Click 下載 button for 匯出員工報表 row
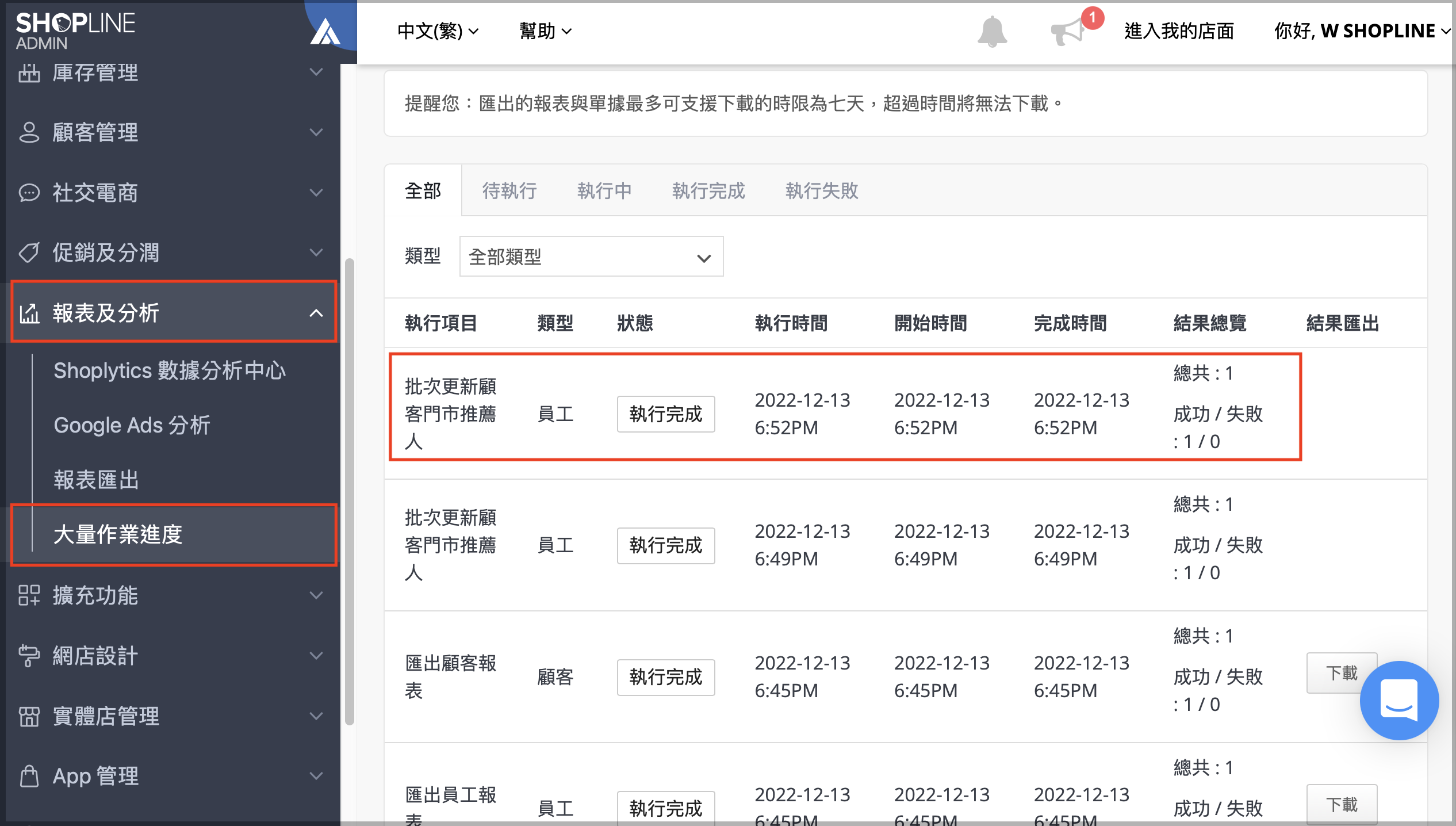1456x826 pixels. click(x=1342, y=804)
